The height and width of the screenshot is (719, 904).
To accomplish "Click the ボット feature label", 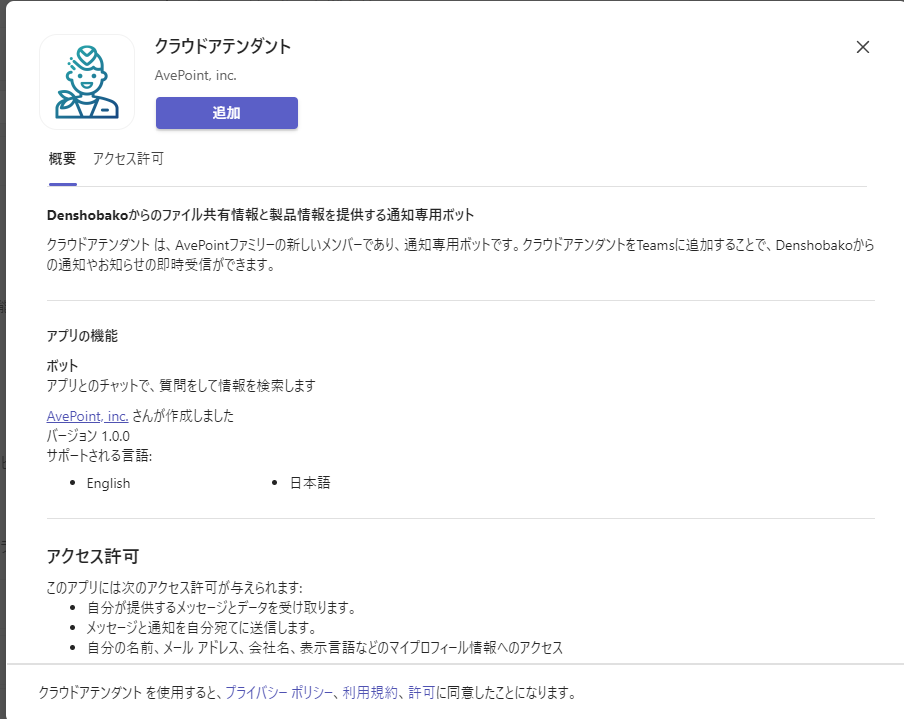I will click(x=62, y=366).
